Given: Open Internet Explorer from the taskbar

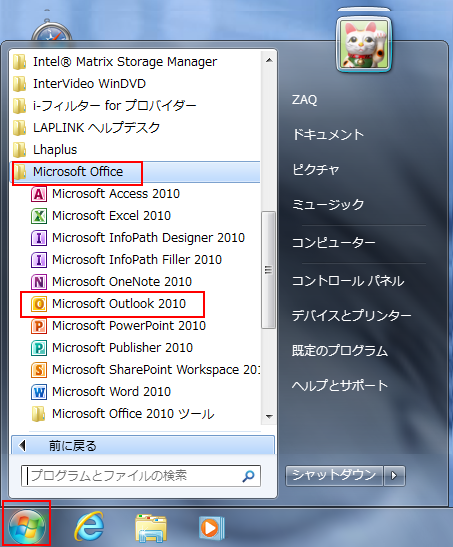Looking at the screenshot, I should click(x=89, y=526).
